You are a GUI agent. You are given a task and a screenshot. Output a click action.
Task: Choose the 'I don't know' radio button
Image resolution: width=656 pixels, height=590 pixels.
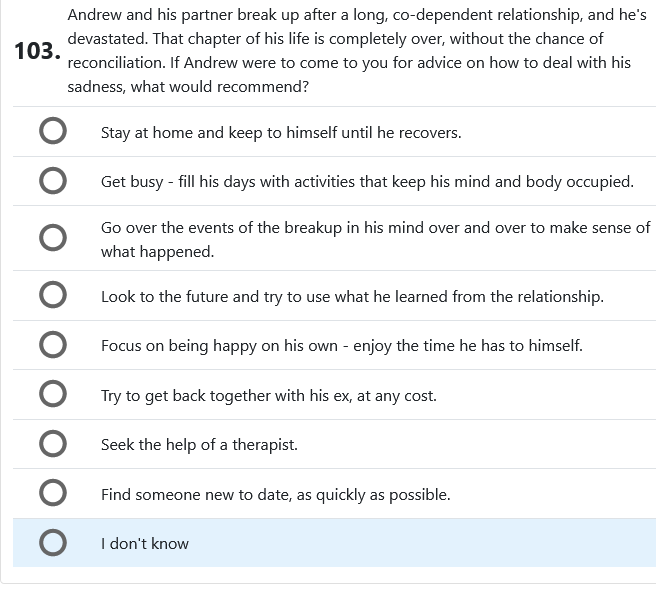pyautogui.click(x=53, y=543)
